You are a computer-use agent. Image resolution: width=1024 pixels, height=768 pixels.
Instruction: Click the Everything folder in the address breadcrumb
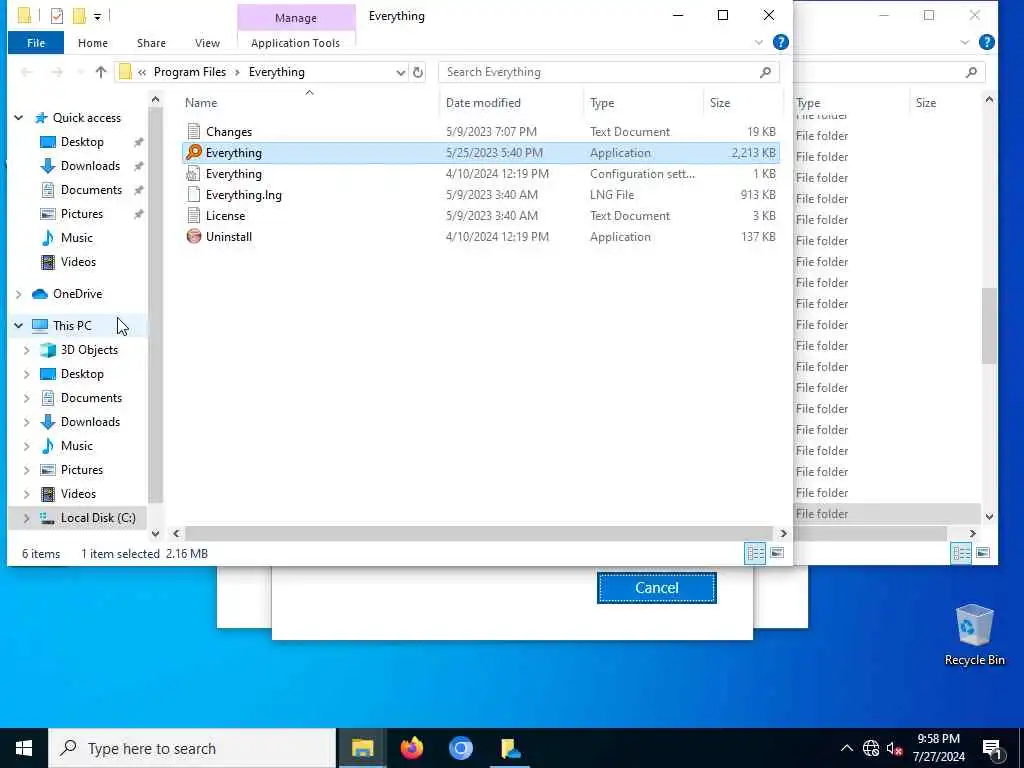(x=276, y=72)
